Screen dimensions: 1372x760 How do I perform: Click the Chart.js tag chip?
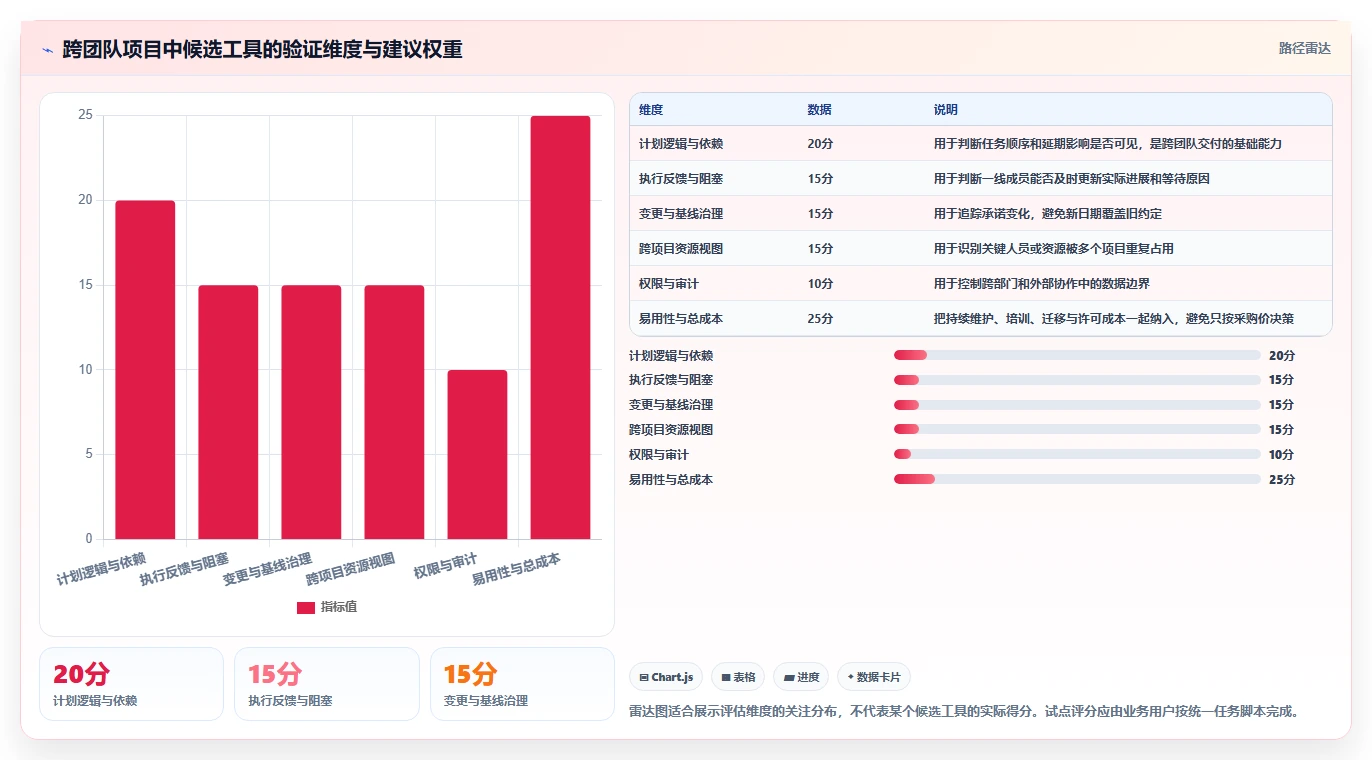666,677
